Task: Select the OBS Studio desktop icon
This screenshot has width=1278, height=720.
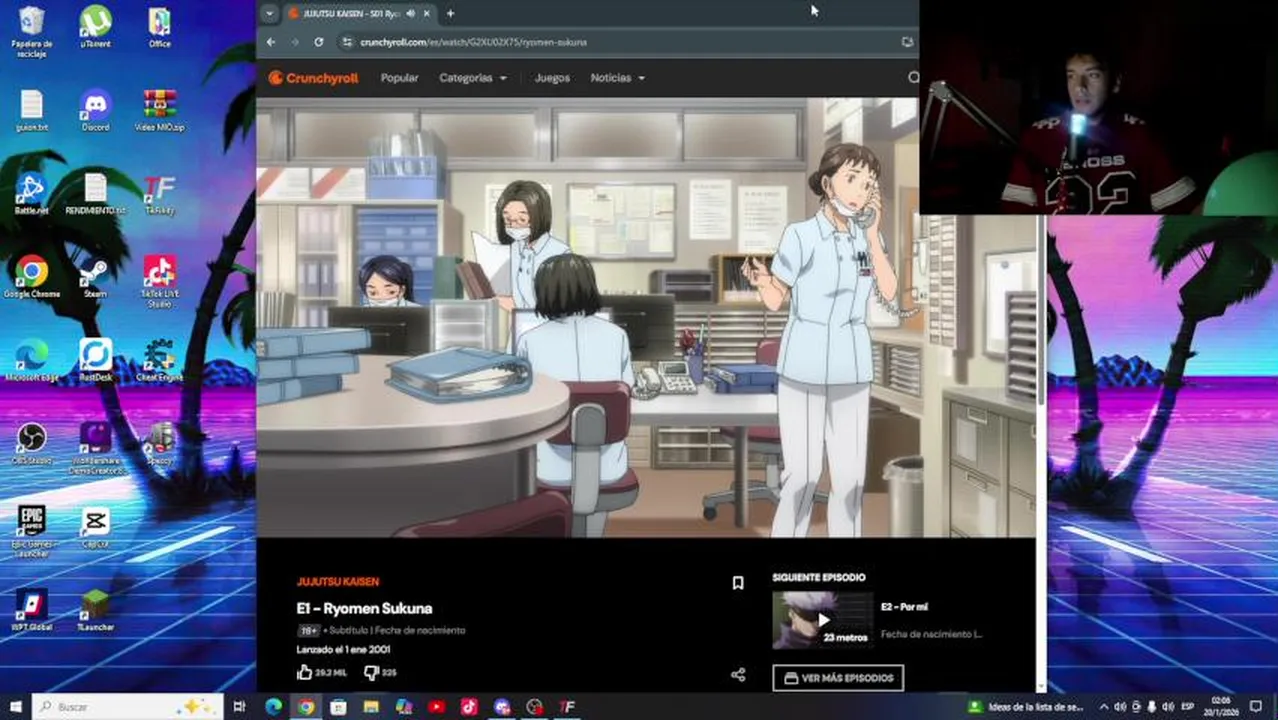Action: [x=31, y=444]
